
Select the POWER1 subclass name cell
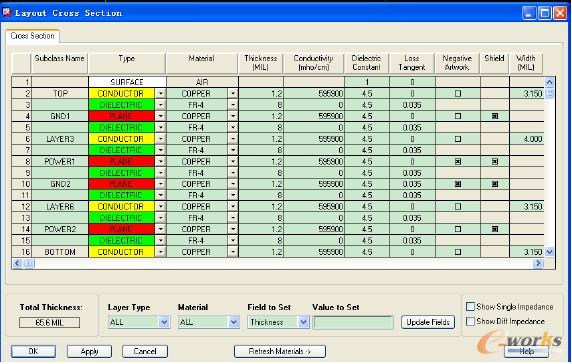(60, 162)
